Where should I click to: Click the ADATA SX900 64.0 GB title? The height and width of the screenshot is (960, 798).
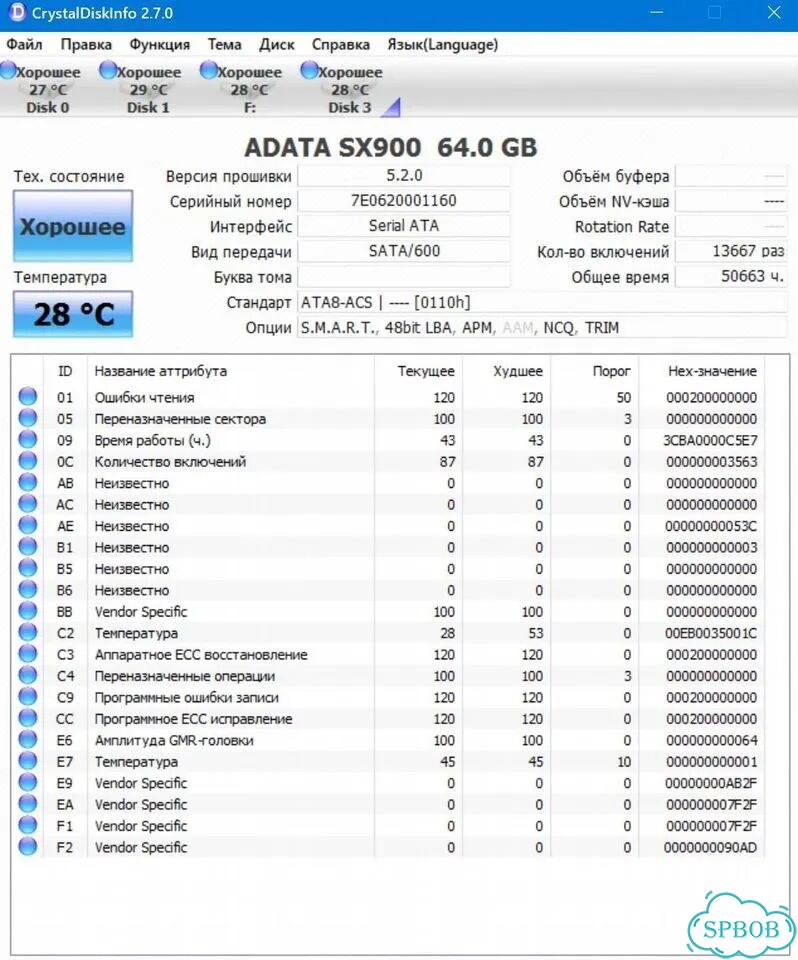tap(391, 148)
